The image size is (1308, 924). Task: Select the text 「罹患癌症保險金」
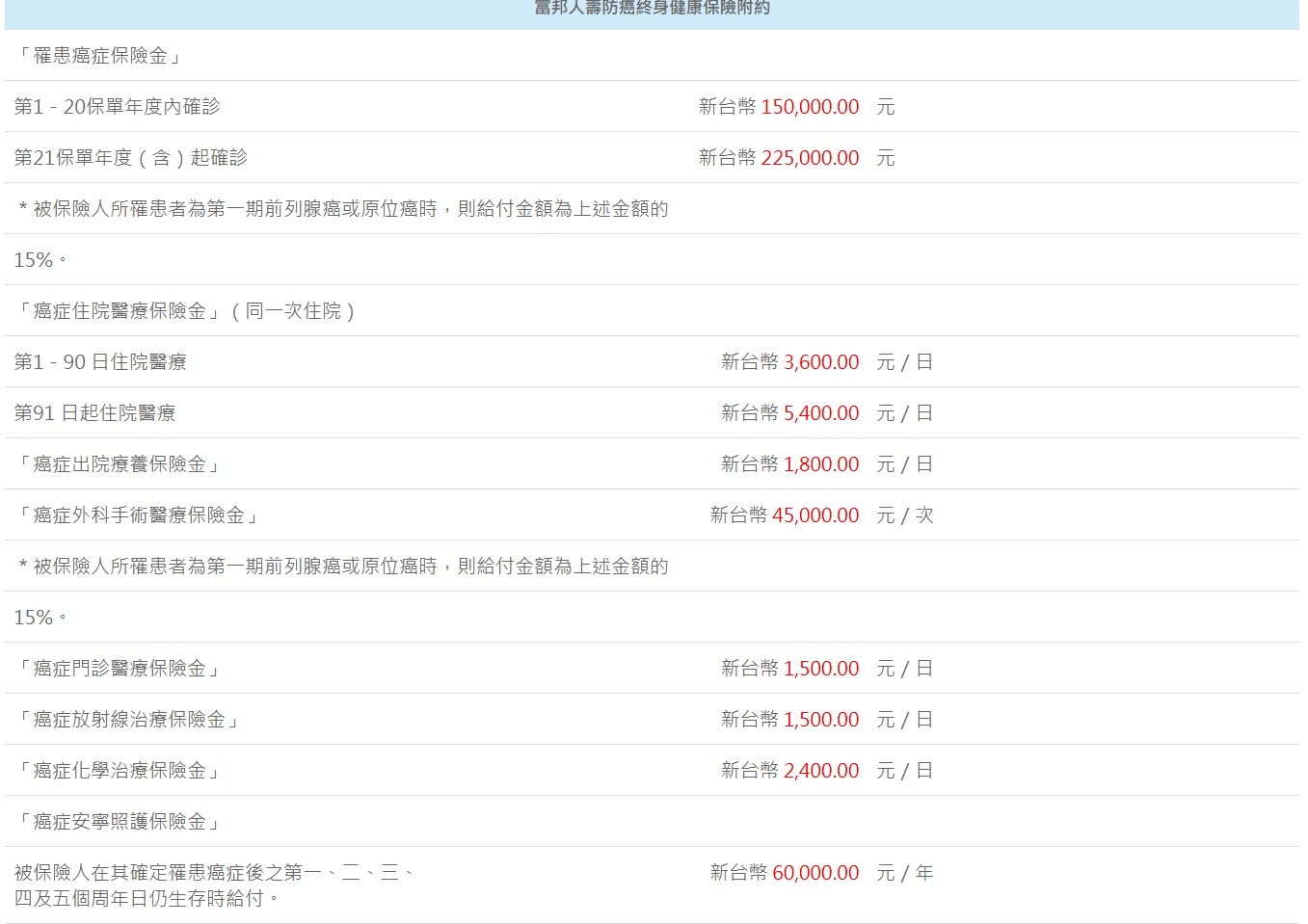click(x=99, y=56)
